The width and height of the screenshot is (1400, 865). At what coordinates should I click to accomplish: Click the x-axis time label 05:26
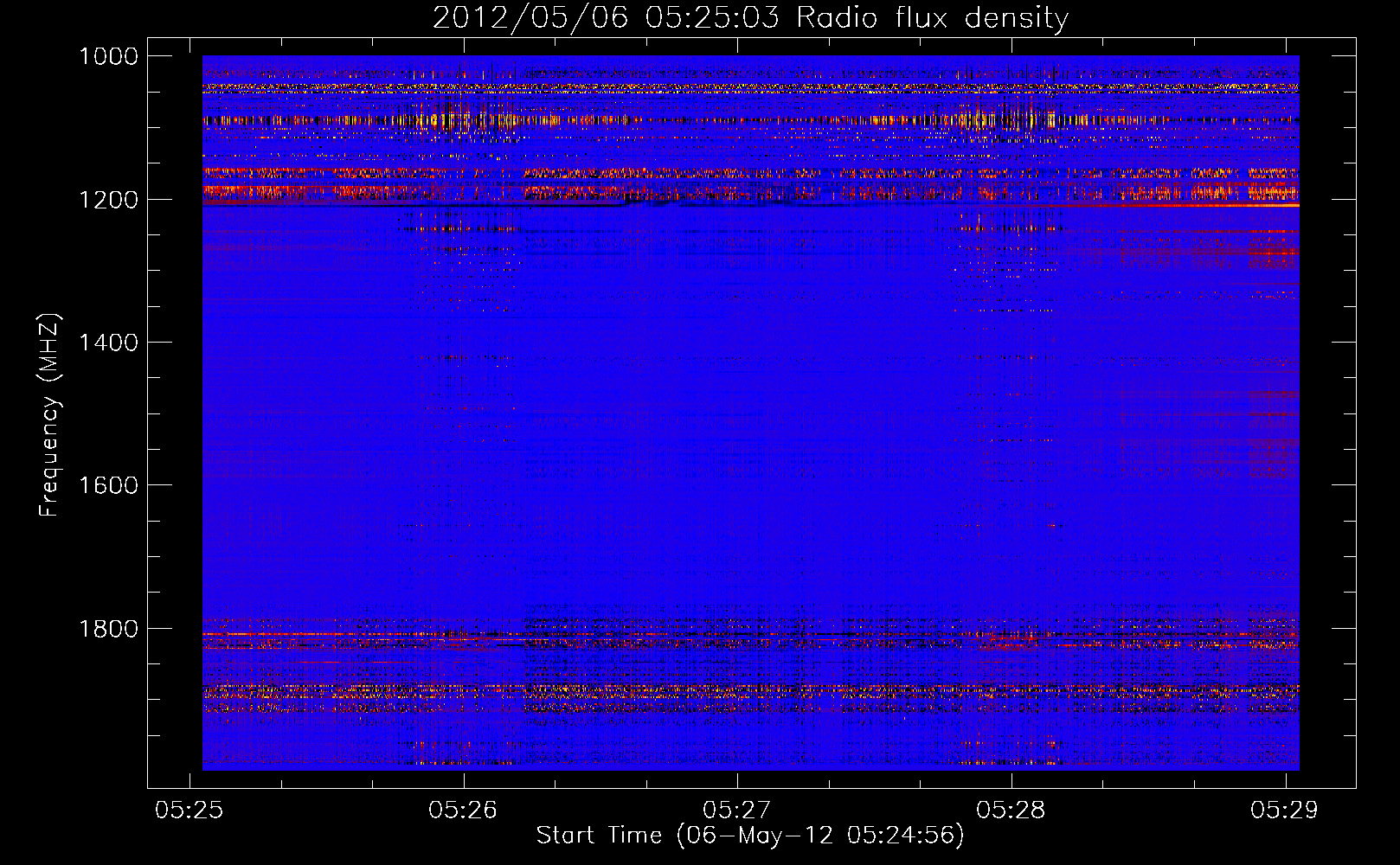(x=464, y=811)
